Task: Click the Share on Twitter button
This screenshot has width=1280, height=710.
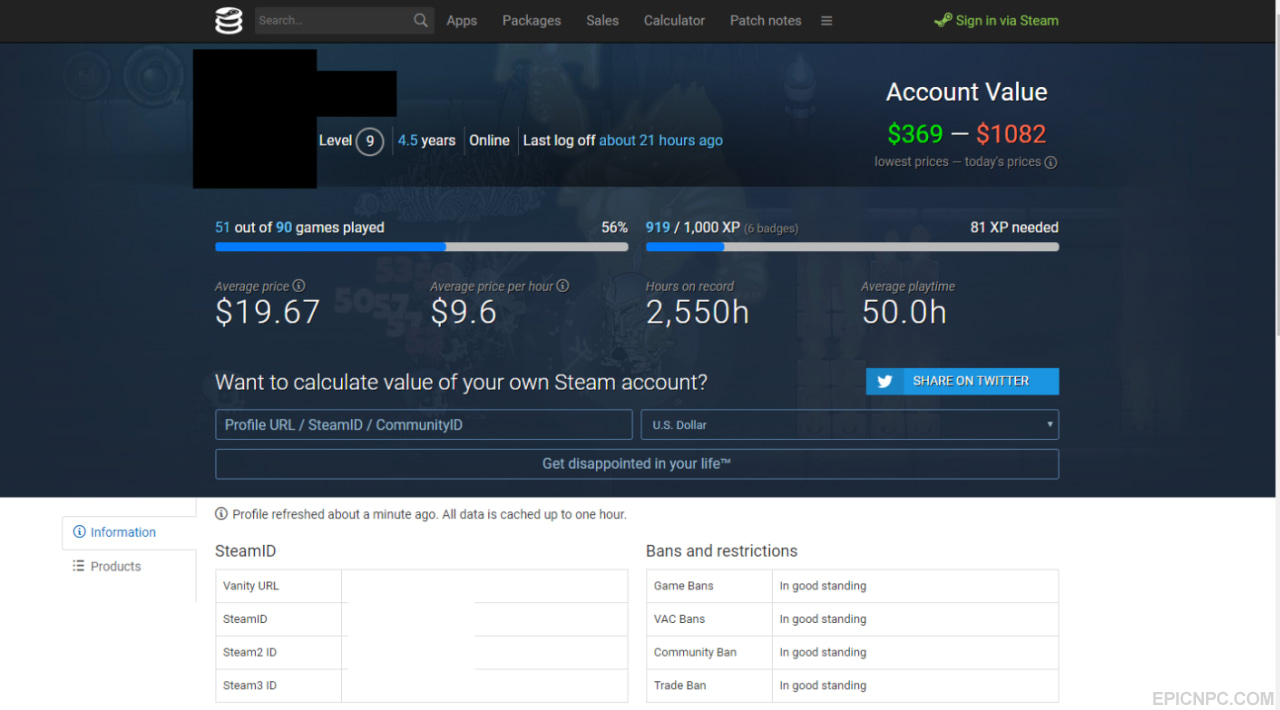Action: click(962, 381)
